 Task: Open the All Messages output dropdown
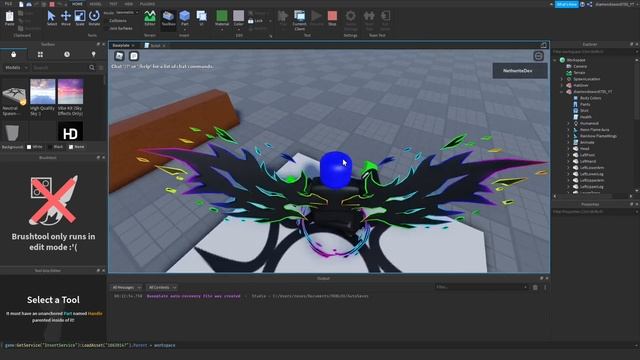(127, 287)
